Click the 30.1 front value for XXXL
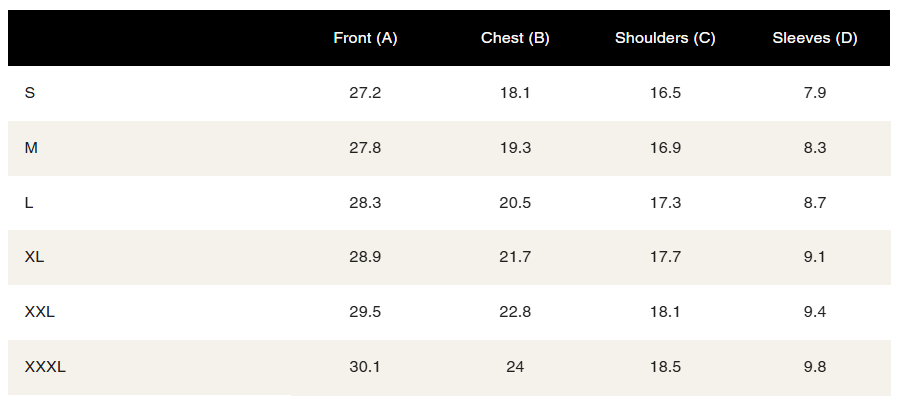Screen dimensions: 903x409 pyautogui.click(x=365, y=367)
